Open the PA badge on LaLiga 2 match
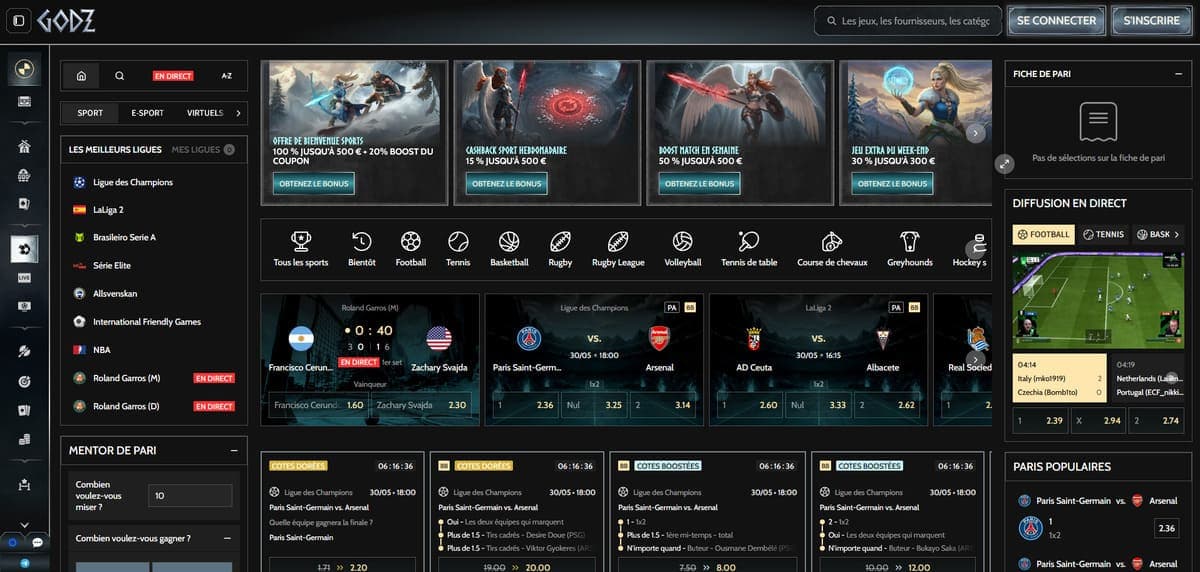 [896, 307]
